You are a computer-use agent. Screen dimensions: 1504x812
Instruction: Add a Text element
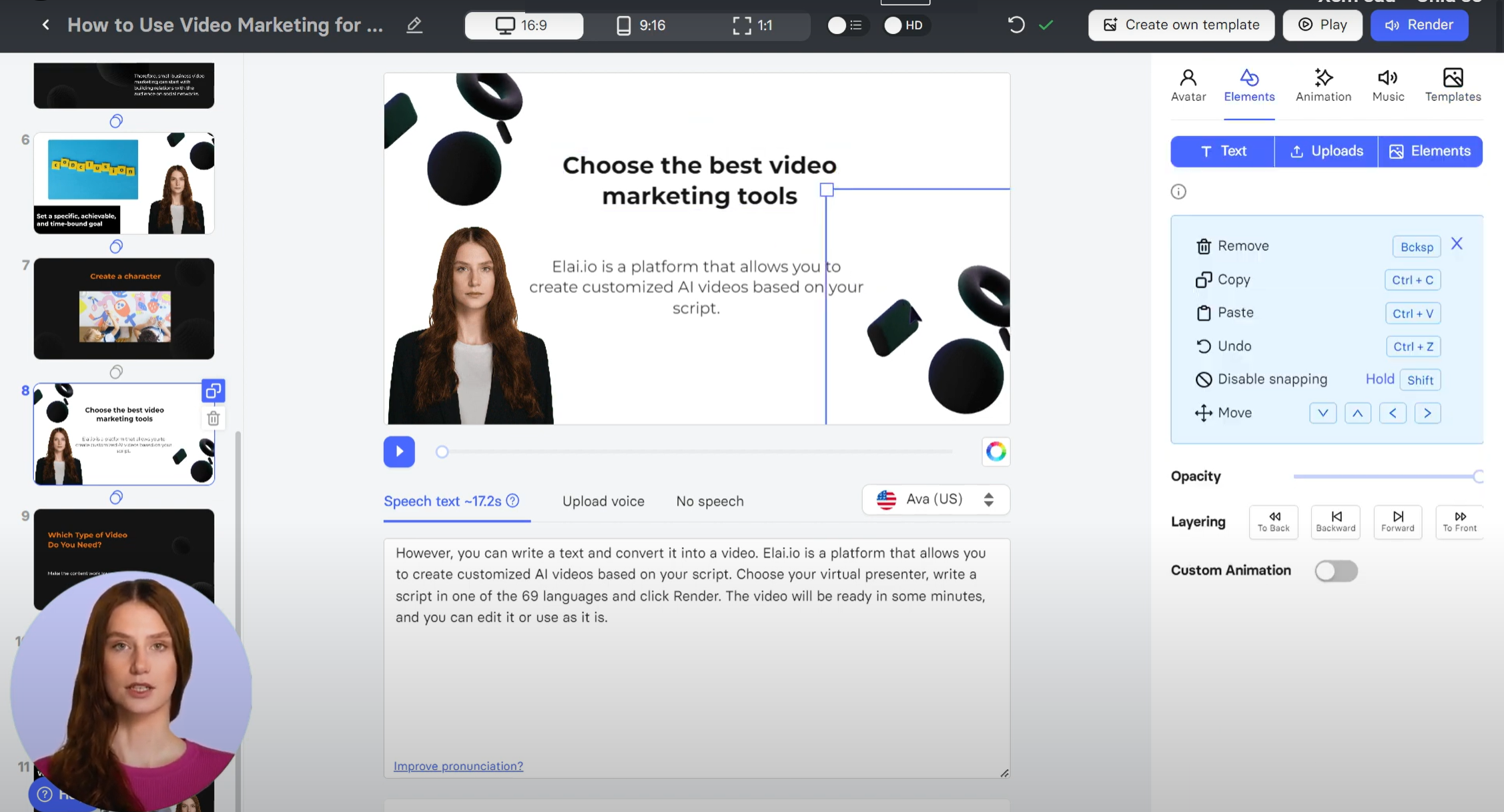click(1222, 151)
